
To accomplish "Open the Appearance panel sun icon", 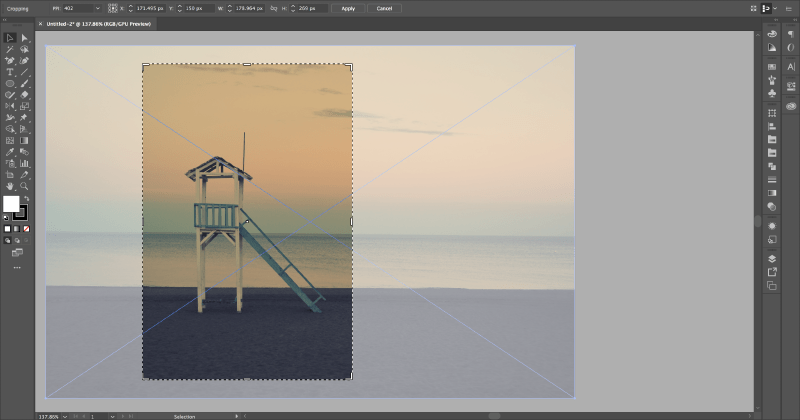I will click(x=772, y=226).
